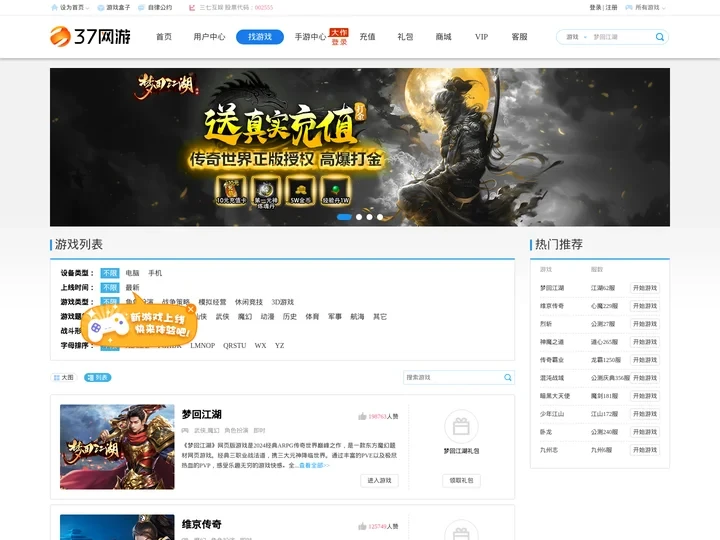Viewport: 720px width, 540px height.
Task: Open 用户中心 navigation item
Action: tap(209, 37)
